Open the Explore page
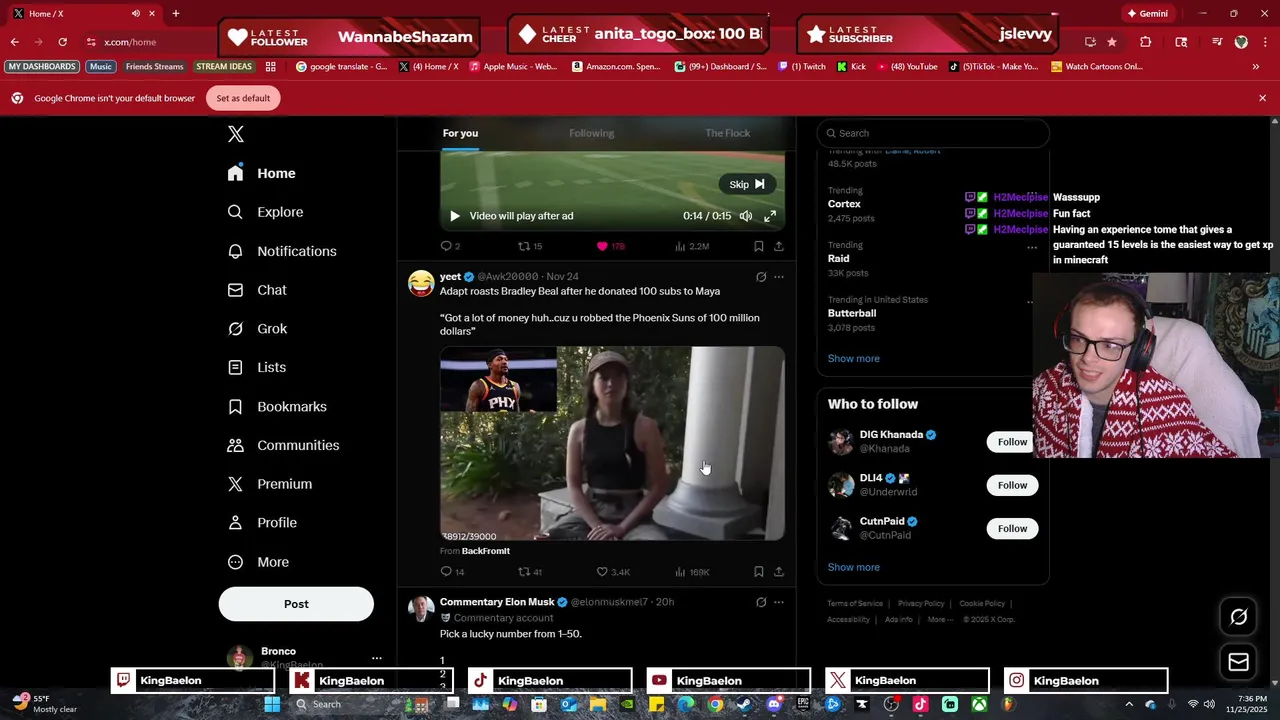 pos(265,212)
